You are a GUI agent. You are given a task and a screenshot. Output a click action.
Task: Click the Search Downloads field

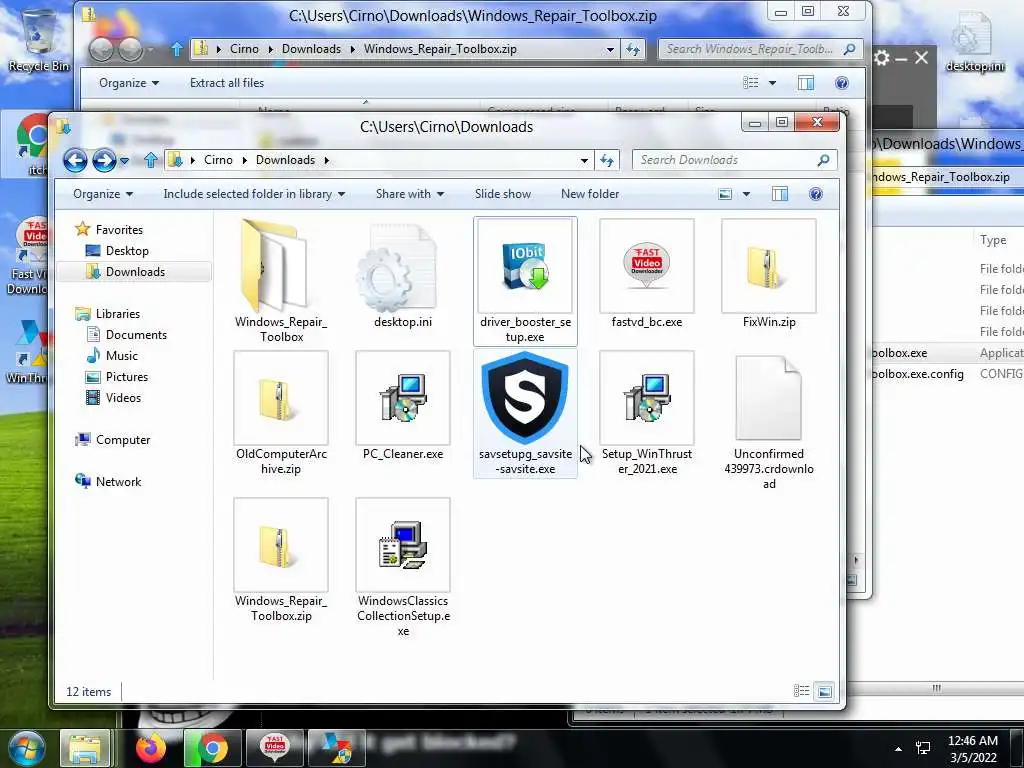734,160
